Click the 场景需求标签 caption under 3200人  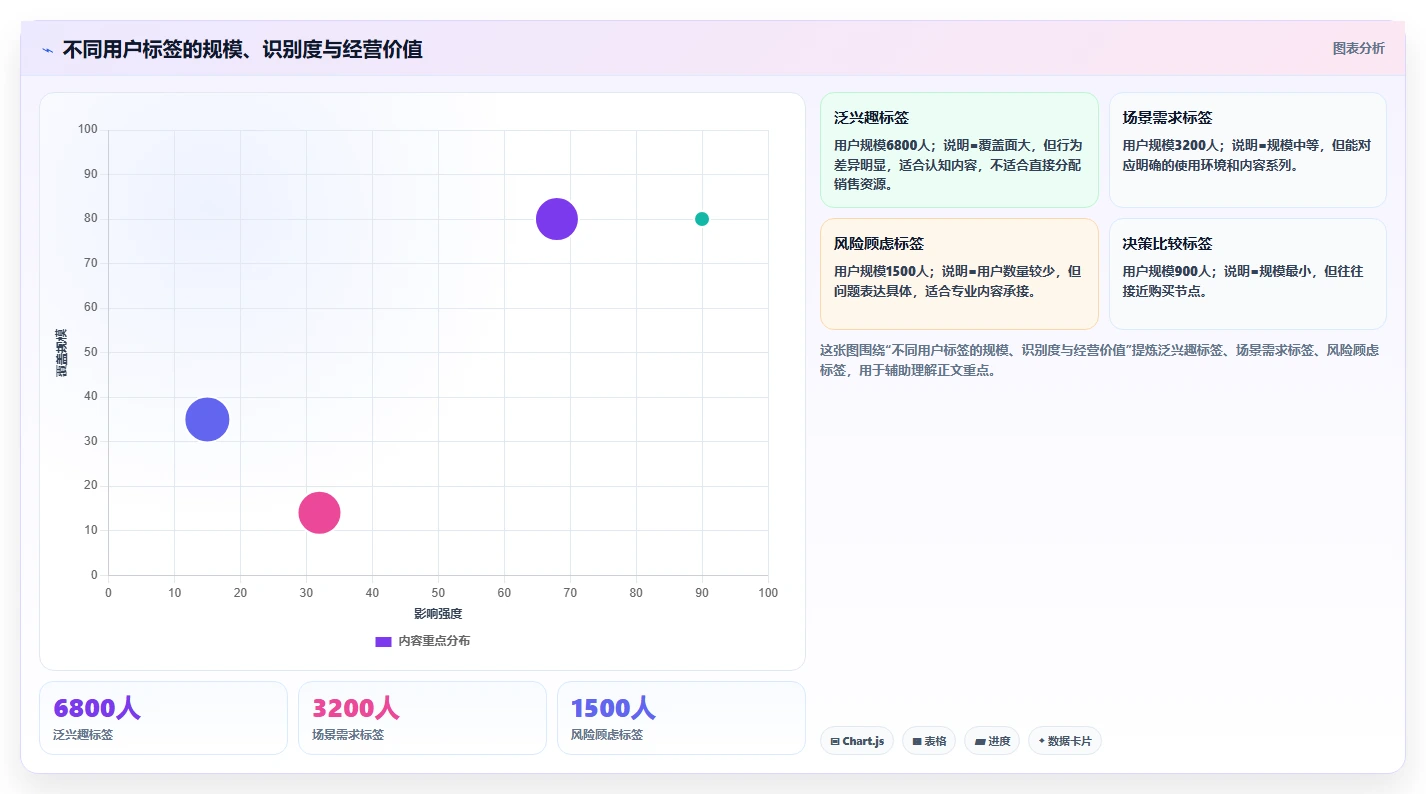pos(348,735)
